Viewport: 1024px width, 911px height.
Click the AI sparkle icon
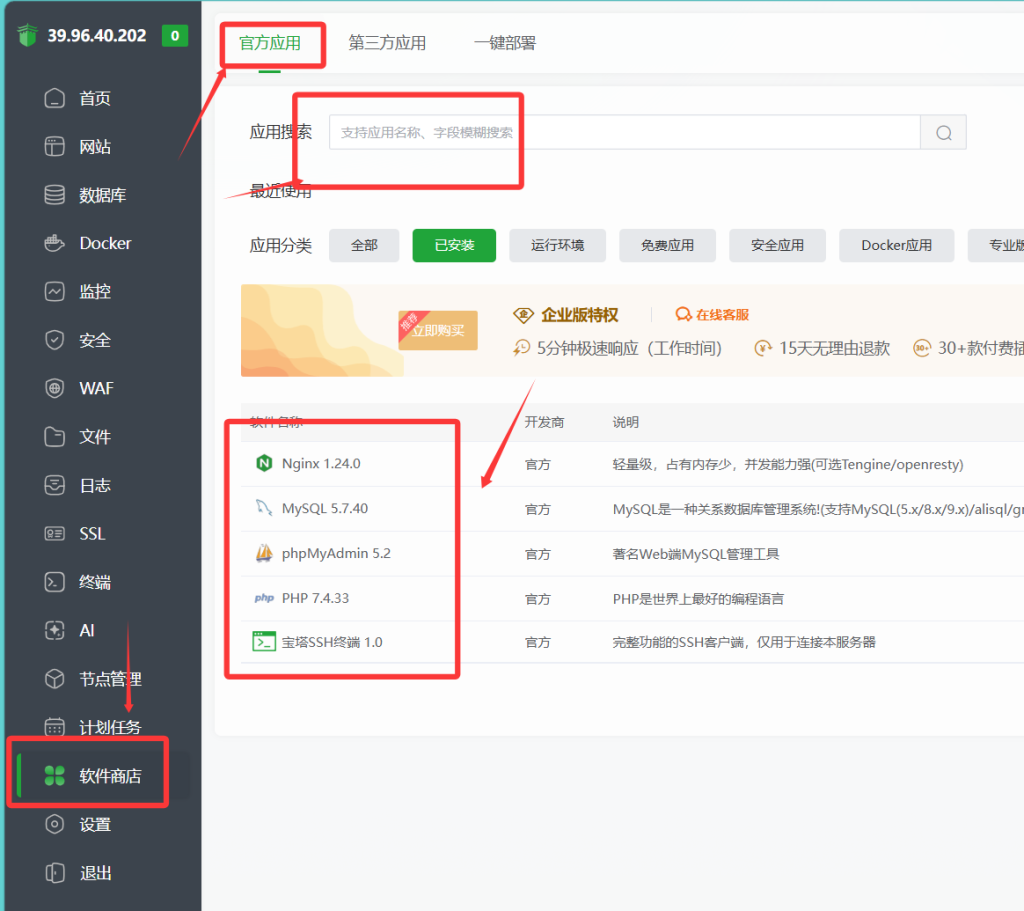click(x=55, y=630)
